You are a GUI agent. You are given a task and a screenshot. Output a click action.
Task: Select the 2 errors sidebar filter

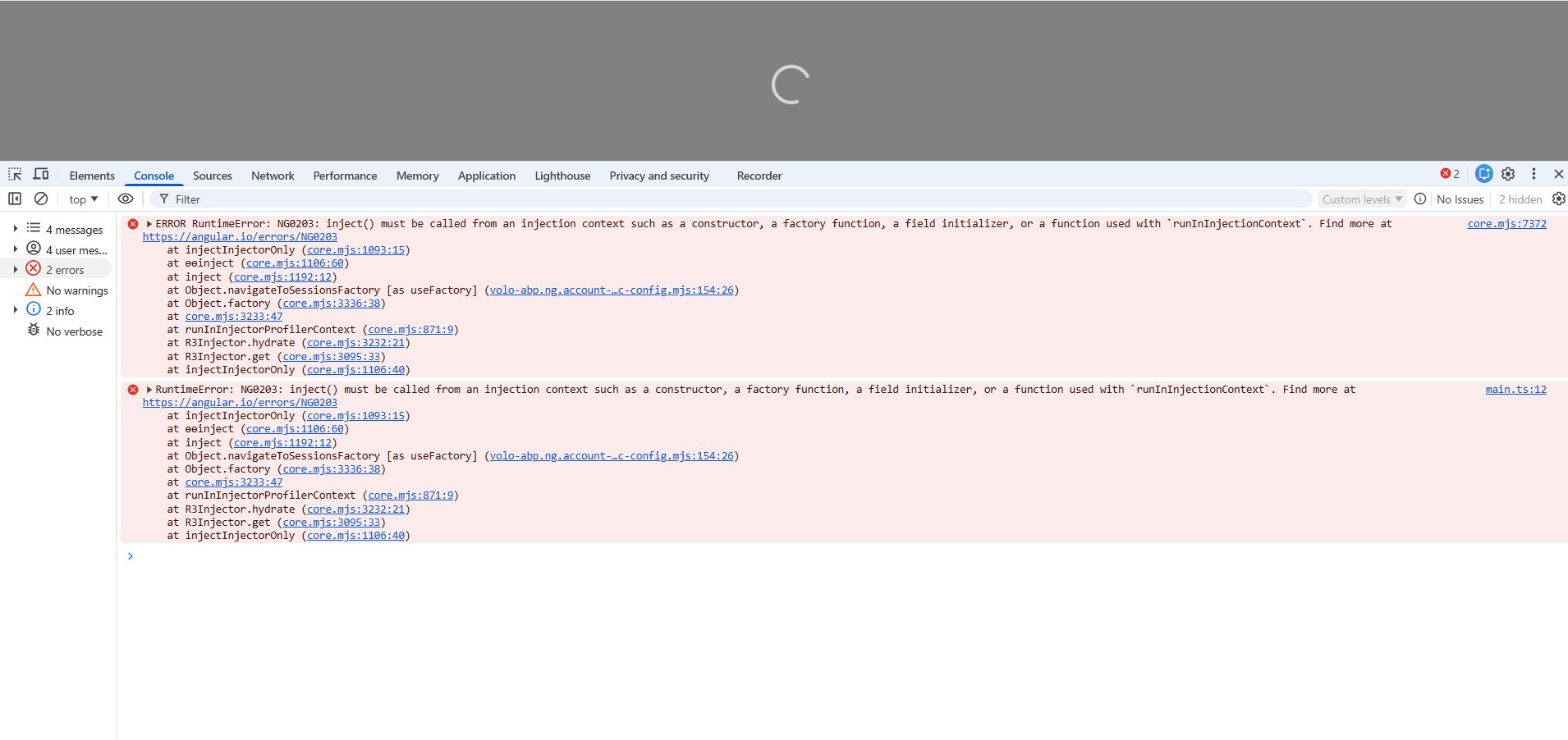coord(64,270)
